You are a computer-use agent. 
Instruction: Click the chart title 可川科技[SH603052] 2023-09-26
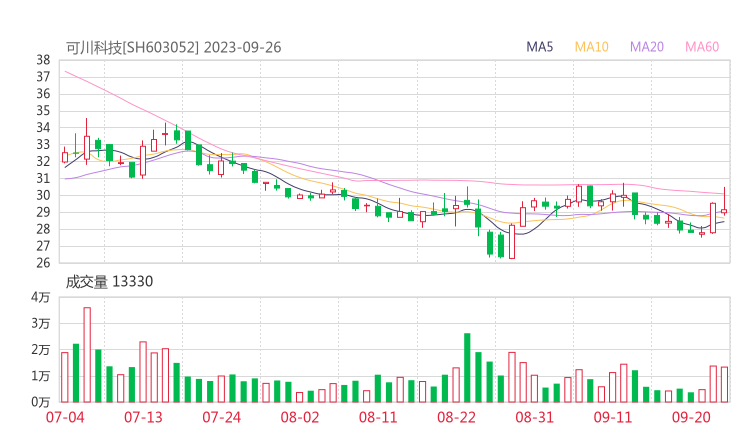point(173,47)
